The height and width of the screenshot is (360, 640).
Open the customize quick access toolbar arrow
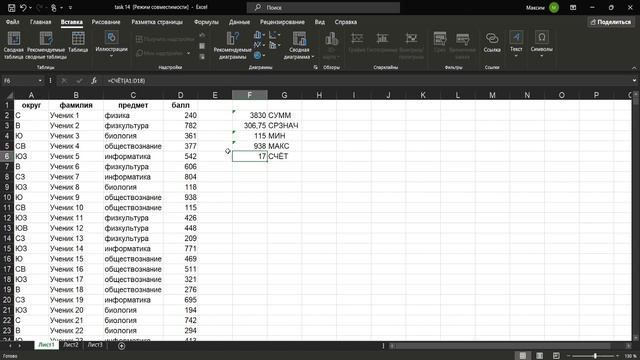70,7
